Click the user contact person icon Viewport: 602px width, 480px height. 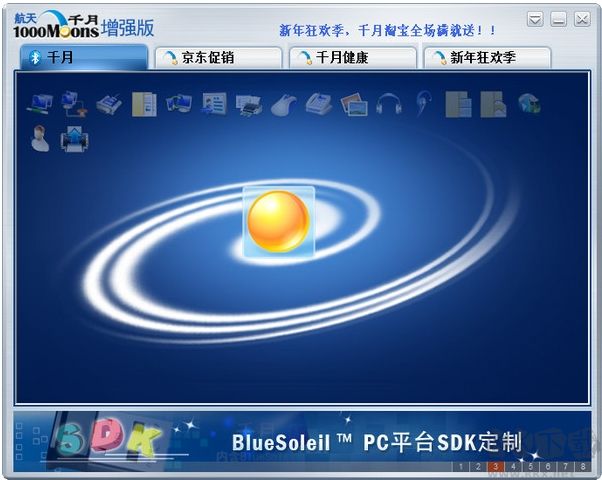(40, 138)
